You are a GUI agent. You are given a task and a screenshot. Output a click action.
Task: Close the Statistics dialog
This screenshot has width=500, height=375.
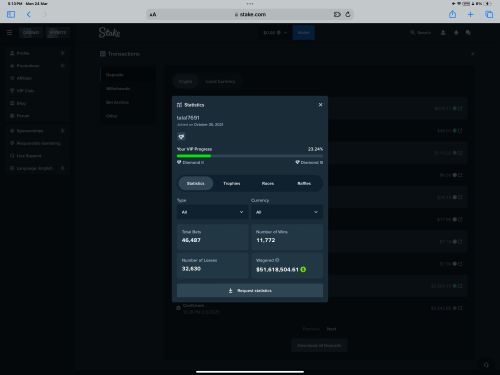pyautogui.click(x=320, y=105)
